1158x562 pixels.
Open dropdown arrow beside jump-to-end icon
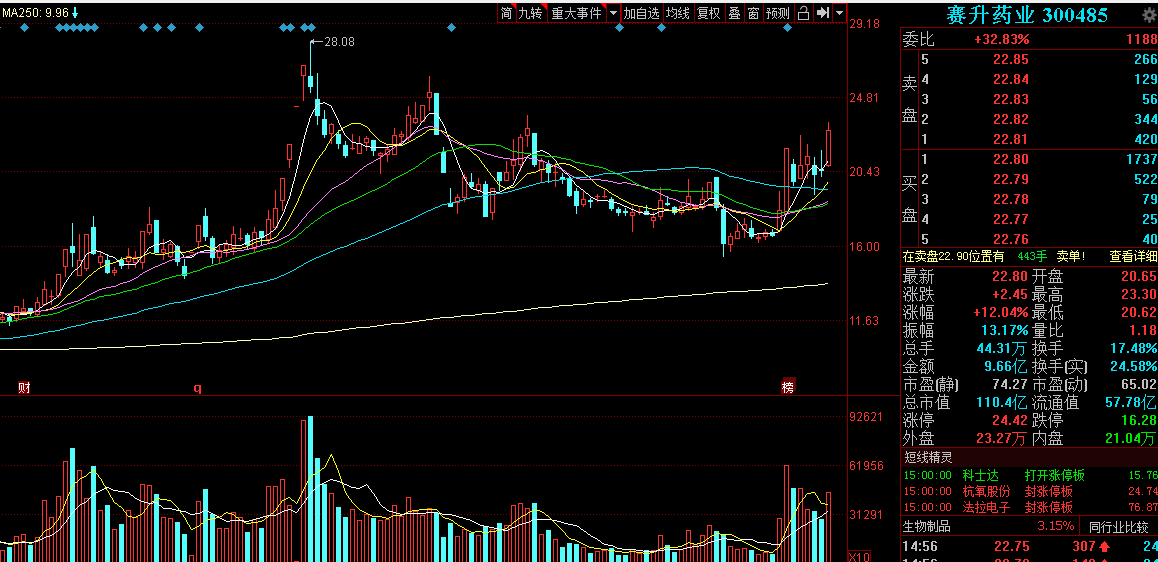point(839,13)
